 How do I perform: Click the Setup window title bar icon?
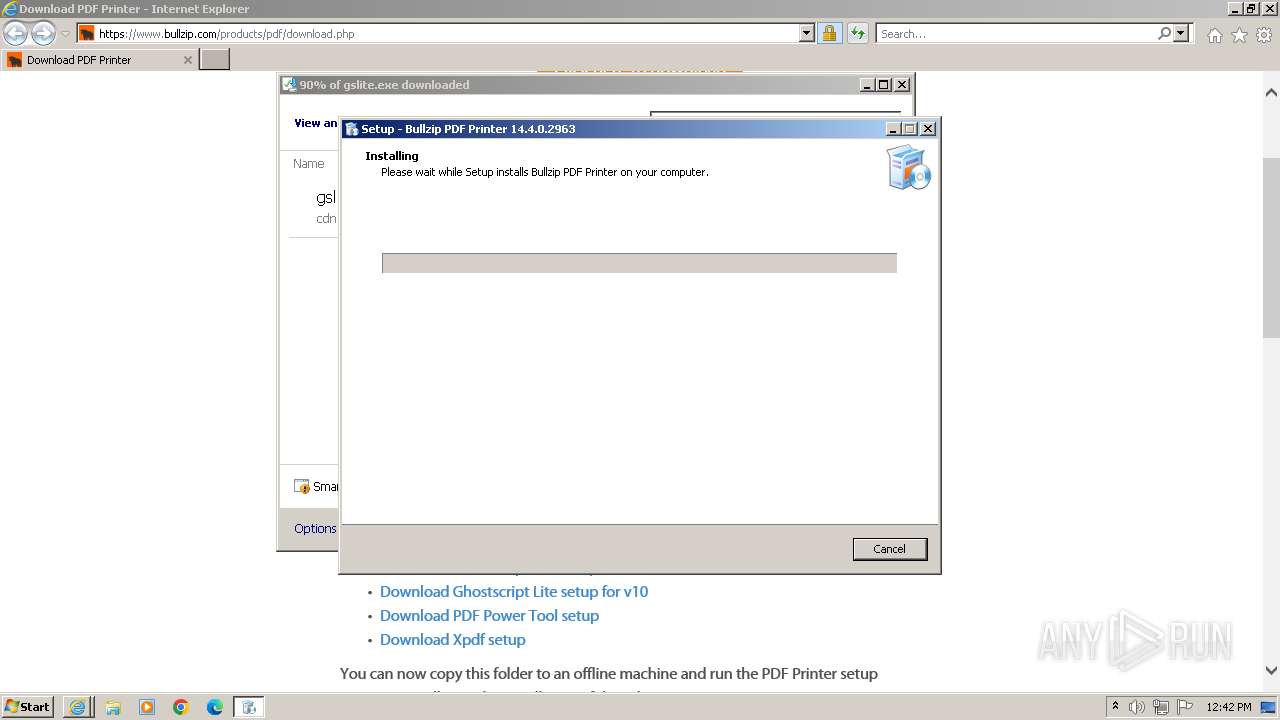click(x=352, y=129)
